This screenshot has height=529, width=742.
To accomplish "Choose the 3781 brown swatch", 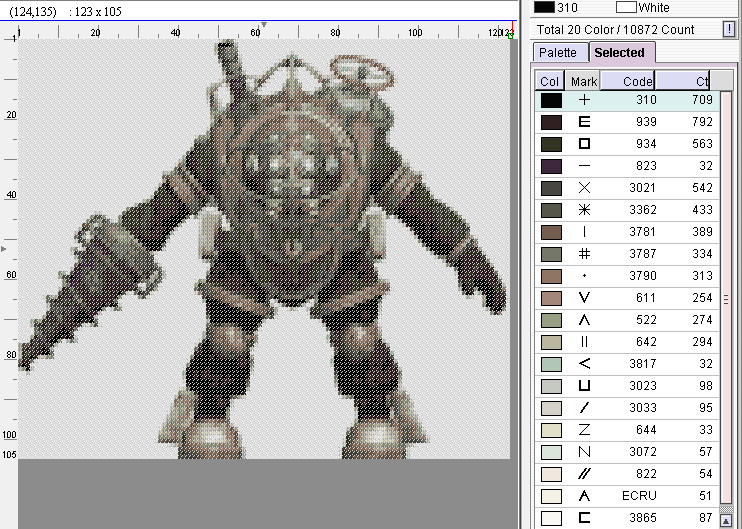I will pos(551,232).
